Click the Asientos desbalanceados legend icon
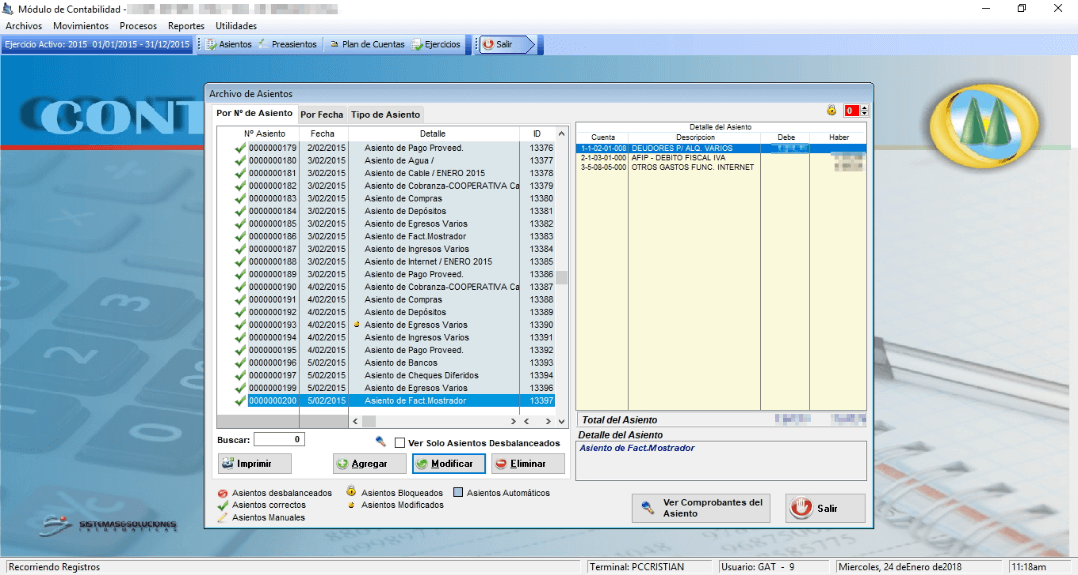The image size is (1078, 575). click(x=223, y=493)
